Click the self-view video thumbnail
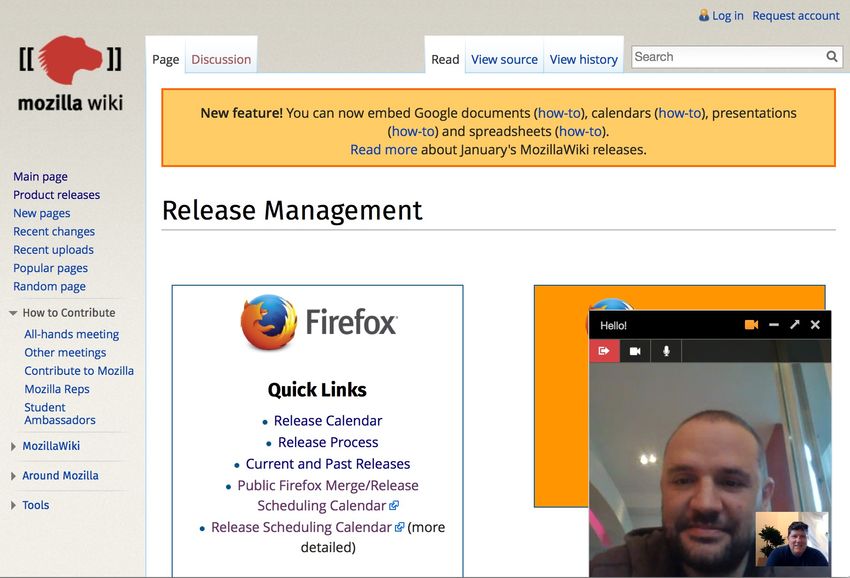The image size is (850, 578). (791, 539)
